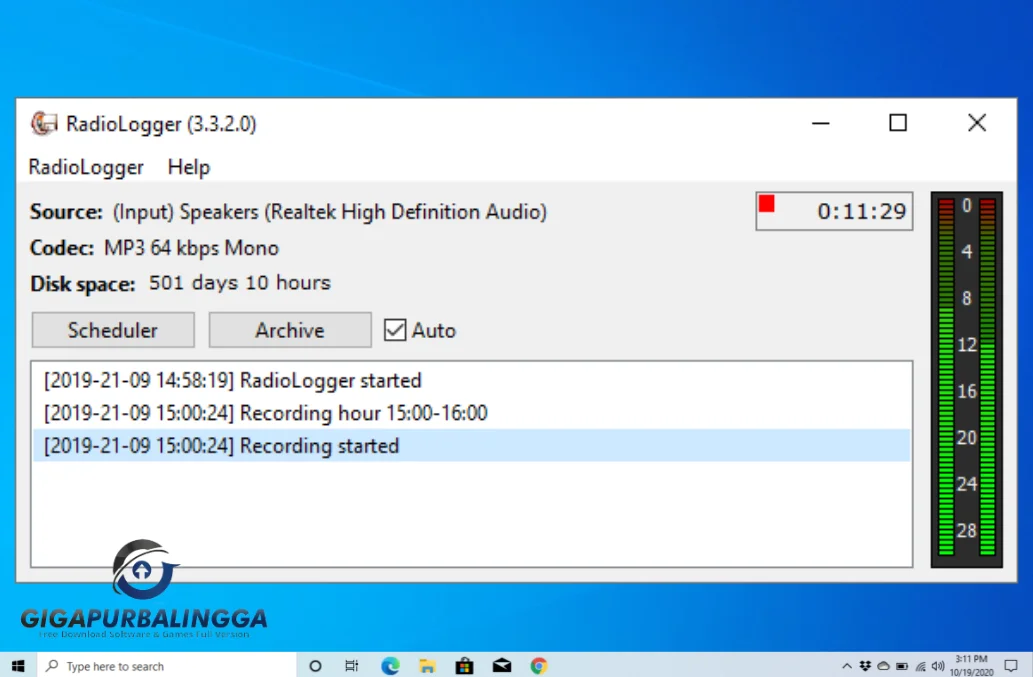Open Microsoft Store from the taskbar
This screenshot has width=1033, height=677.
464,666
